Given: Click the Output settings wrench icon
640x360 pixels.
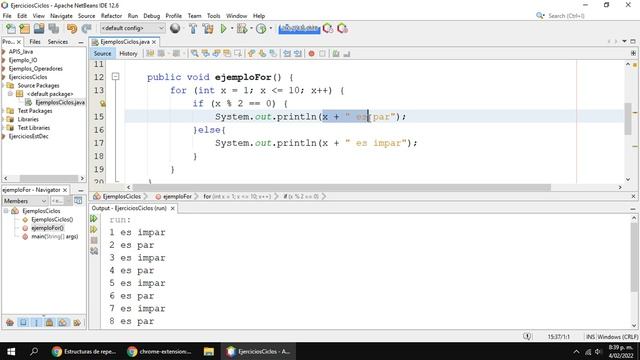Looking at the screenshot, I should click(x=94, y=251).
